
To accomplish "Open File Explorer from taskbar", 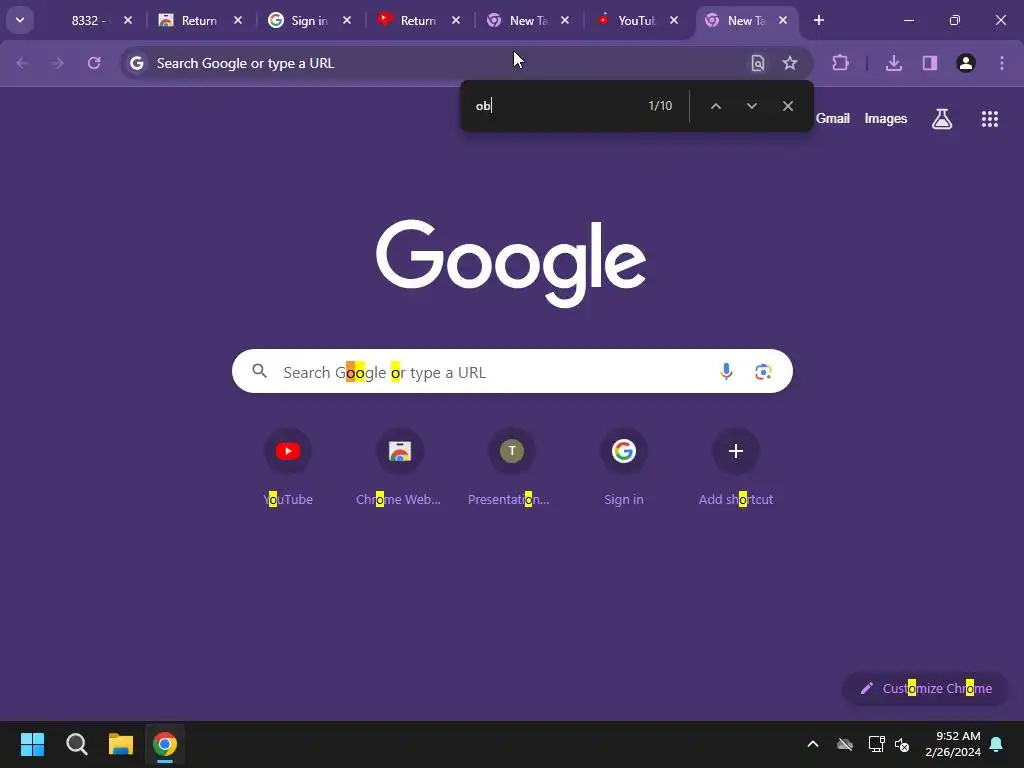I will (121, 744).
